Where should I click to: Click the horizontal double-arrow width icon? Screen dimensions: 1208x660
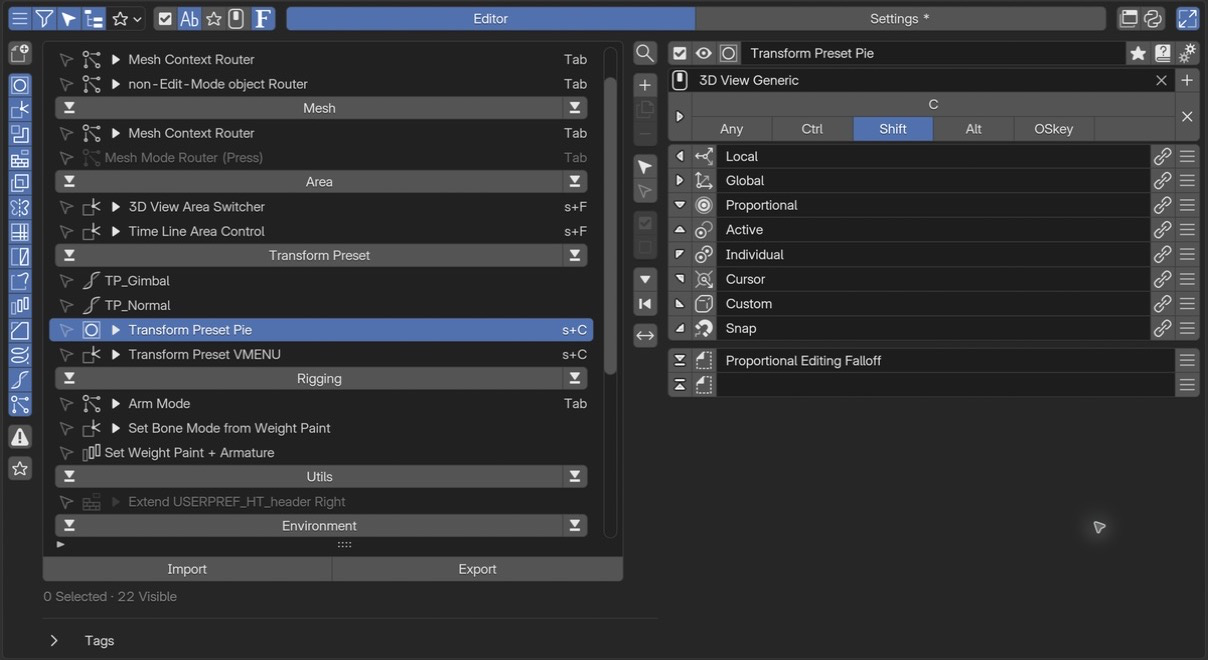tap(645, 336)
